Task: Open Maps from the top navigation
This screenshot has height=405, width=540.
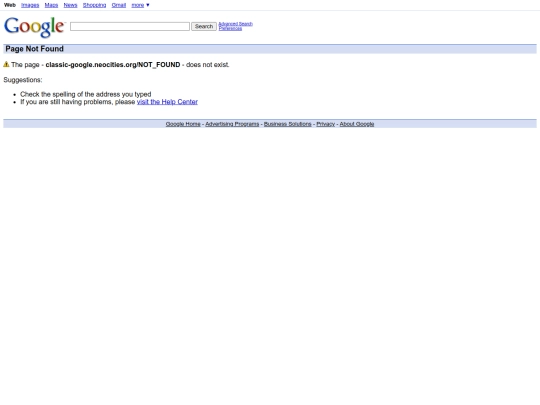Action: coord(51,5)
